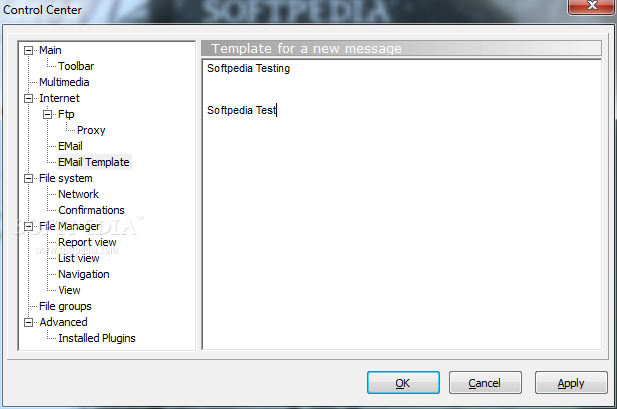Open the Multimedia settings page
The image size is (617, 409).
coord(64,82)
